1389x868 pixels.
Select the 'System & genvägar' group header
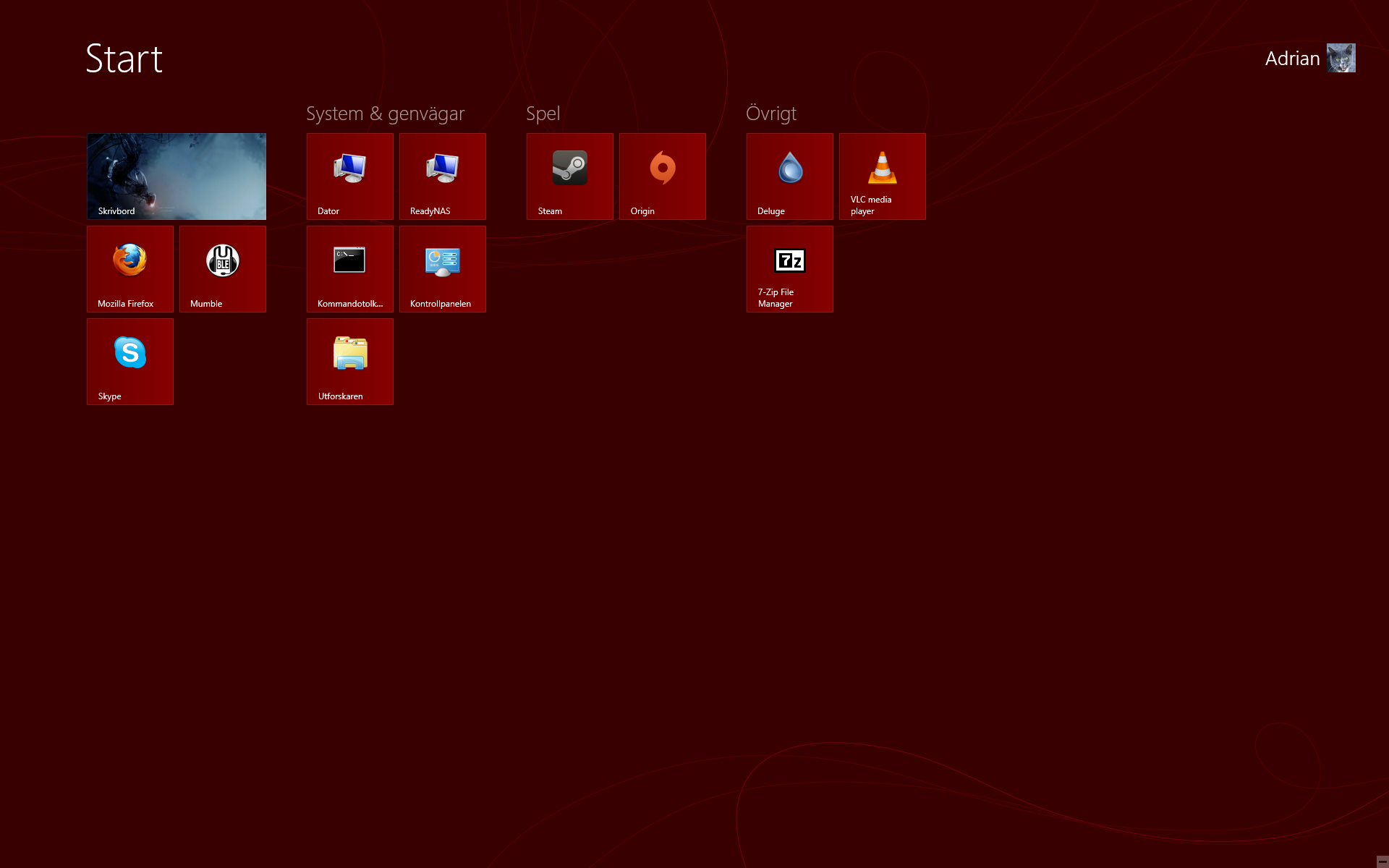[x=385, y=114]
